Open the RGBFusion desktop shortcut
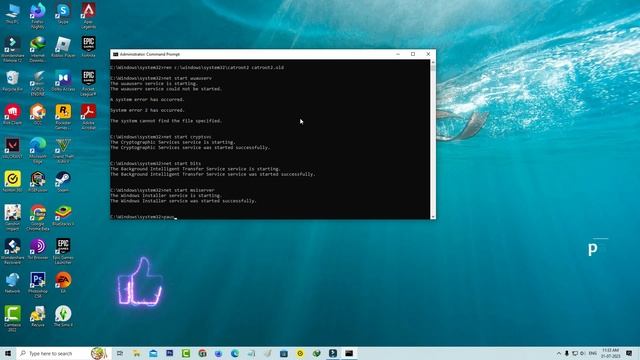This screenshot has height=360, width=640. tap(38, 182)
